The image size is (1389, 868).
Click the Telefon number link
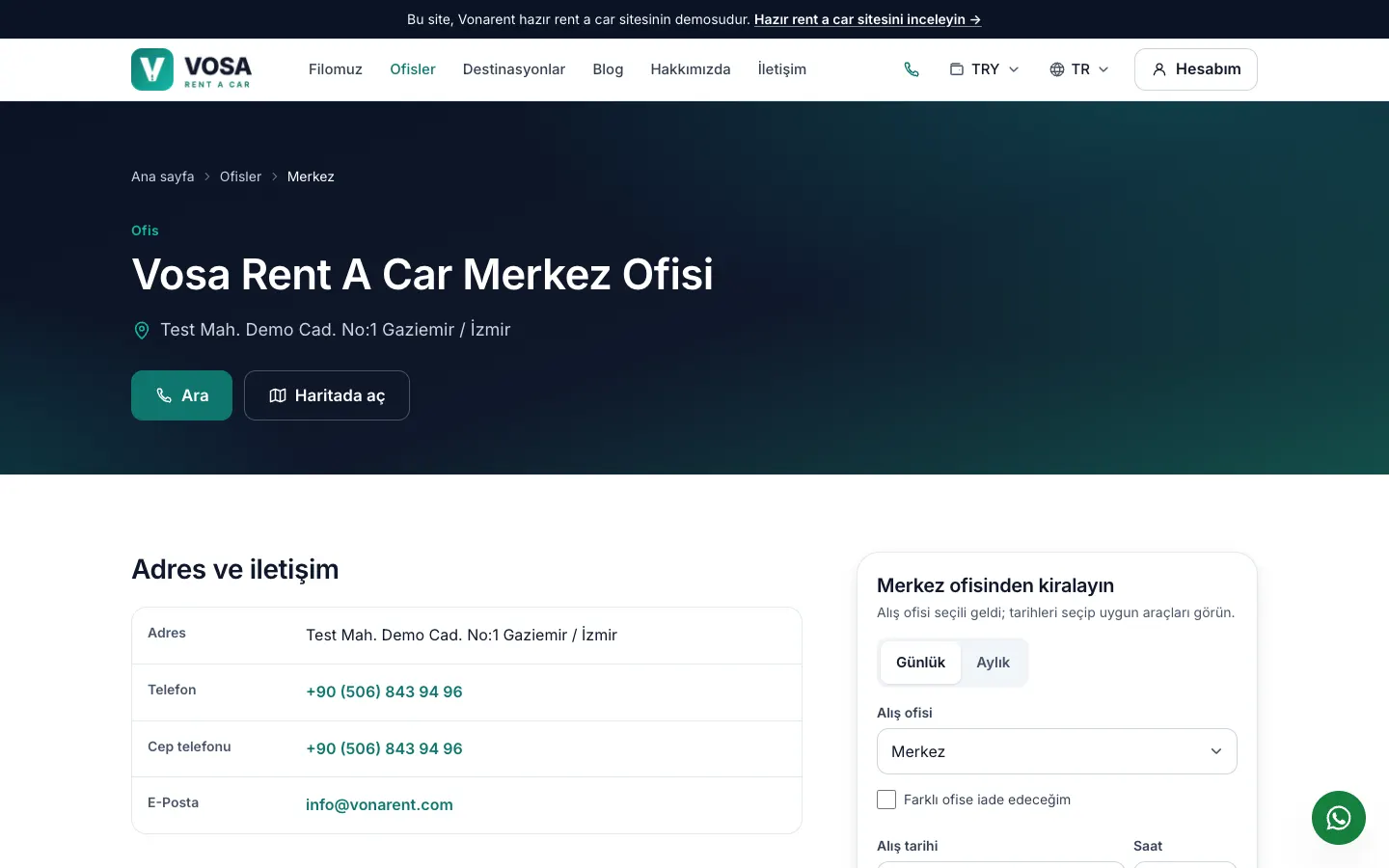[x=384, y=692]
